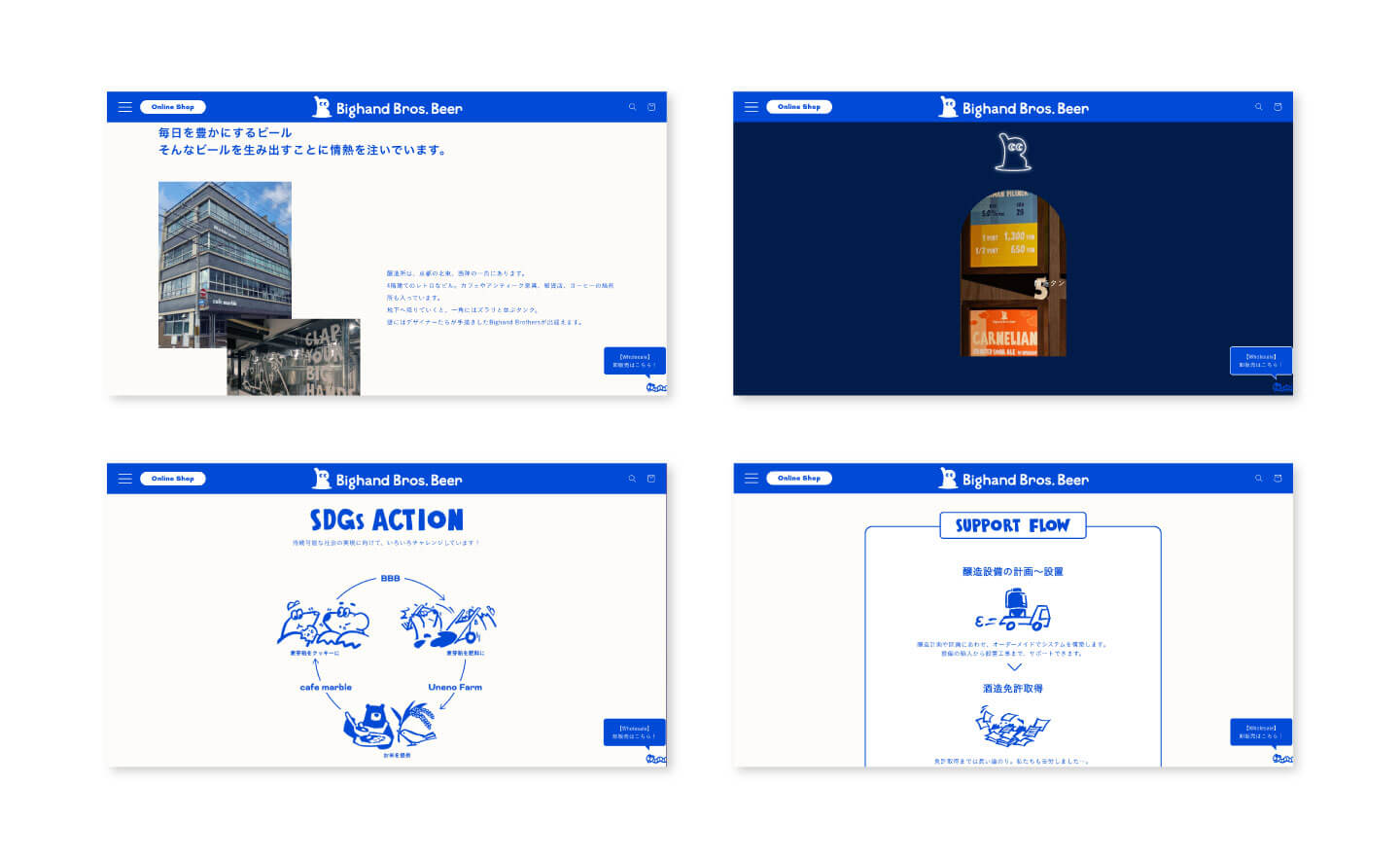The image size is (1400, 858).
Task: Open hamburger menu on the dark navy page
Action: tap(752, 107)
